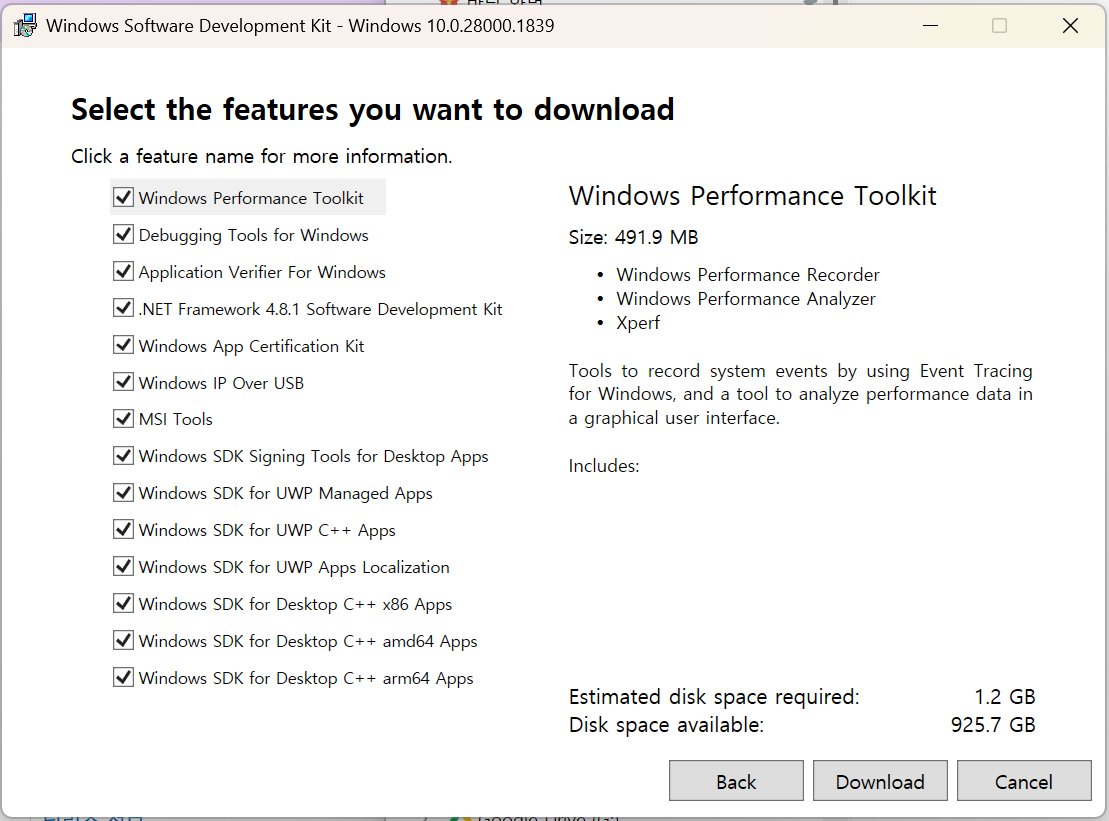Uncheck Windows SDK for UWP Managed Apps checkbox
The image size is (1109, 821).
[124, 492]
